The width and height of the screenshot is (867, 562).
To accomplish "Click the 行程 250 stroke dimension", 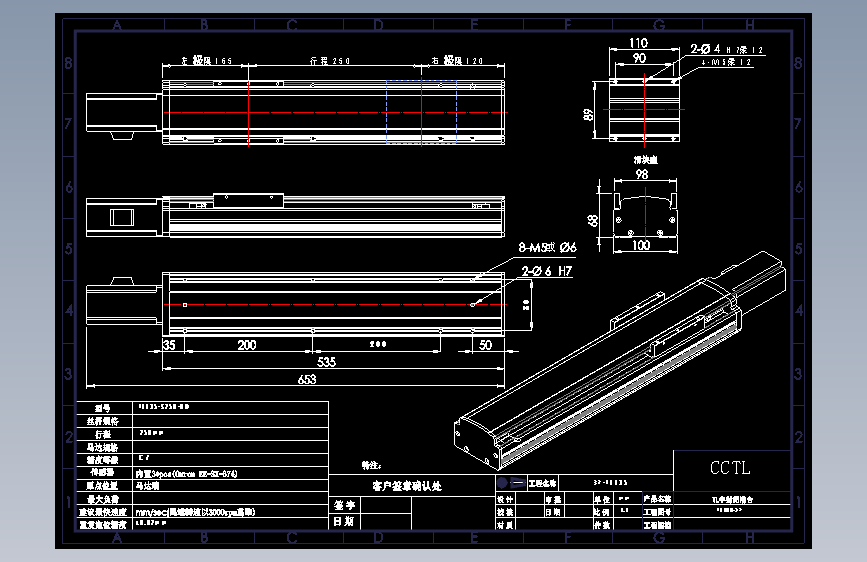I will [330, 61].
